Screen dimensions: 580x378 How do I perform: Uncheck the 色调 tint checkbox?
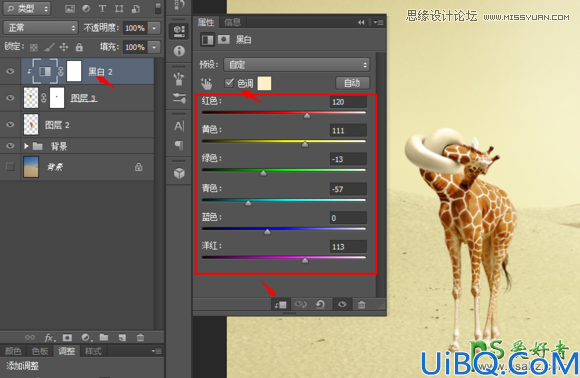click(229, 82)
